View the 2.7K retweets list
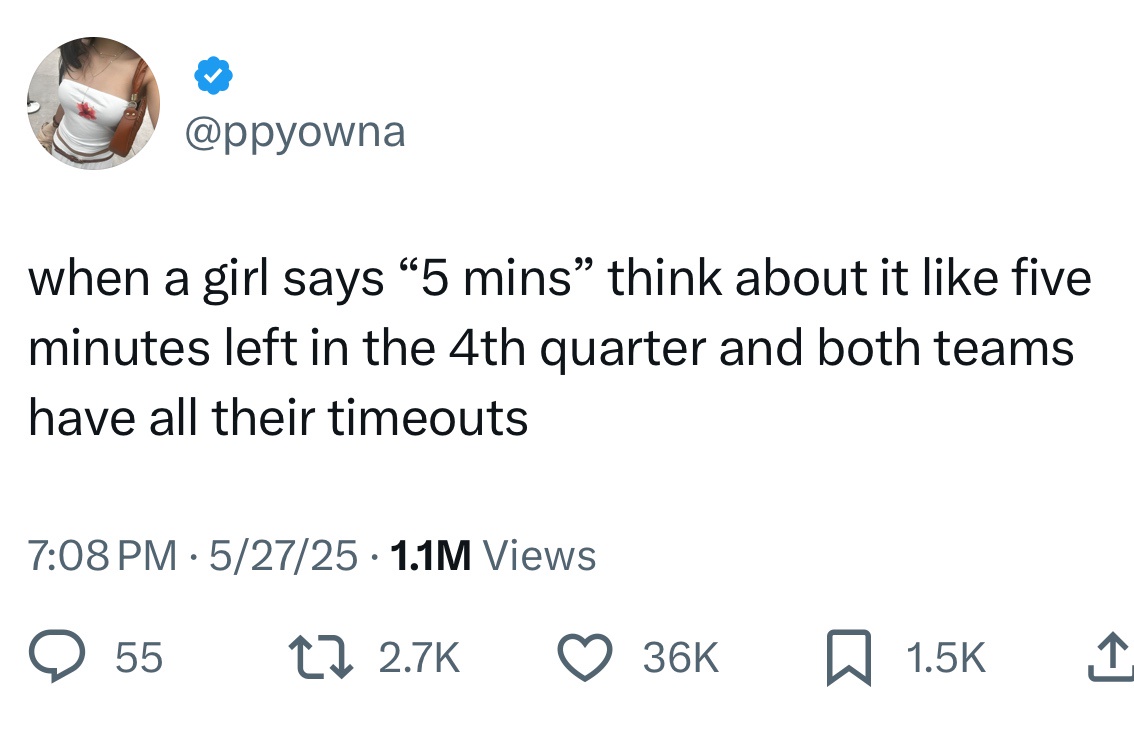 [420, 657]
